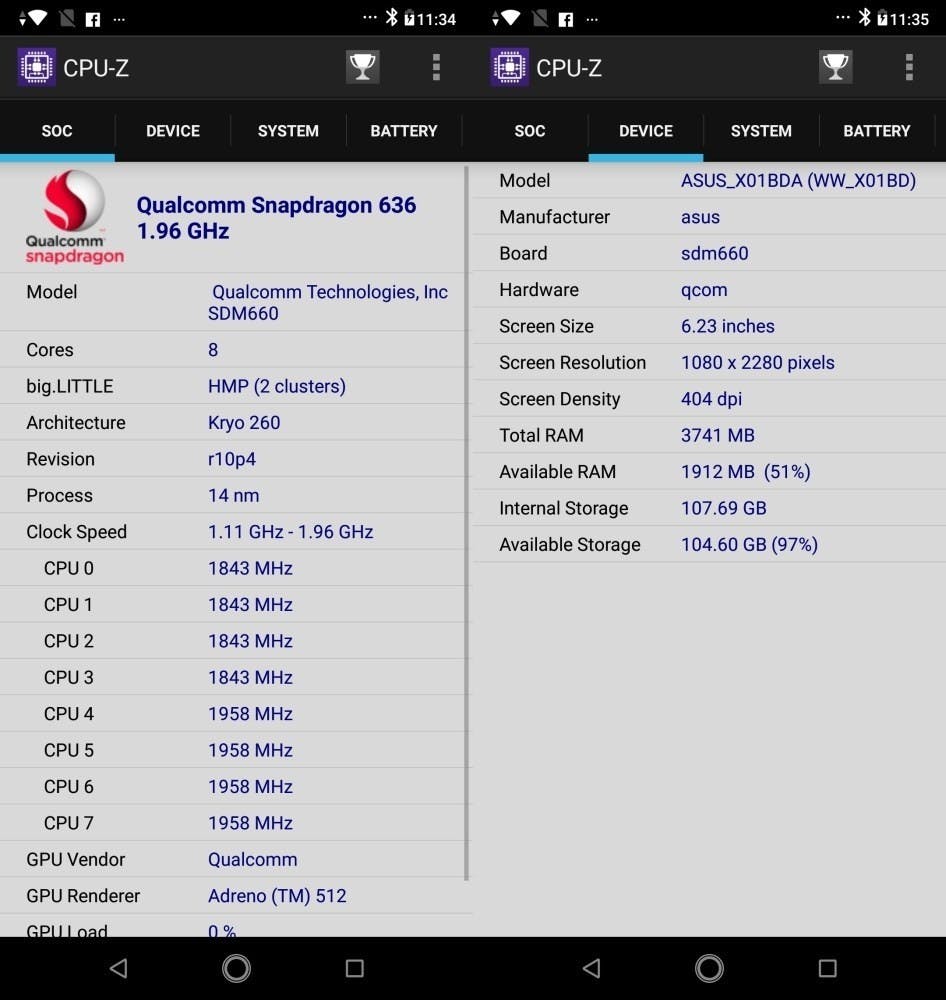
Task: Tap the Recents square button in right screen
Action: pos(827,968)
